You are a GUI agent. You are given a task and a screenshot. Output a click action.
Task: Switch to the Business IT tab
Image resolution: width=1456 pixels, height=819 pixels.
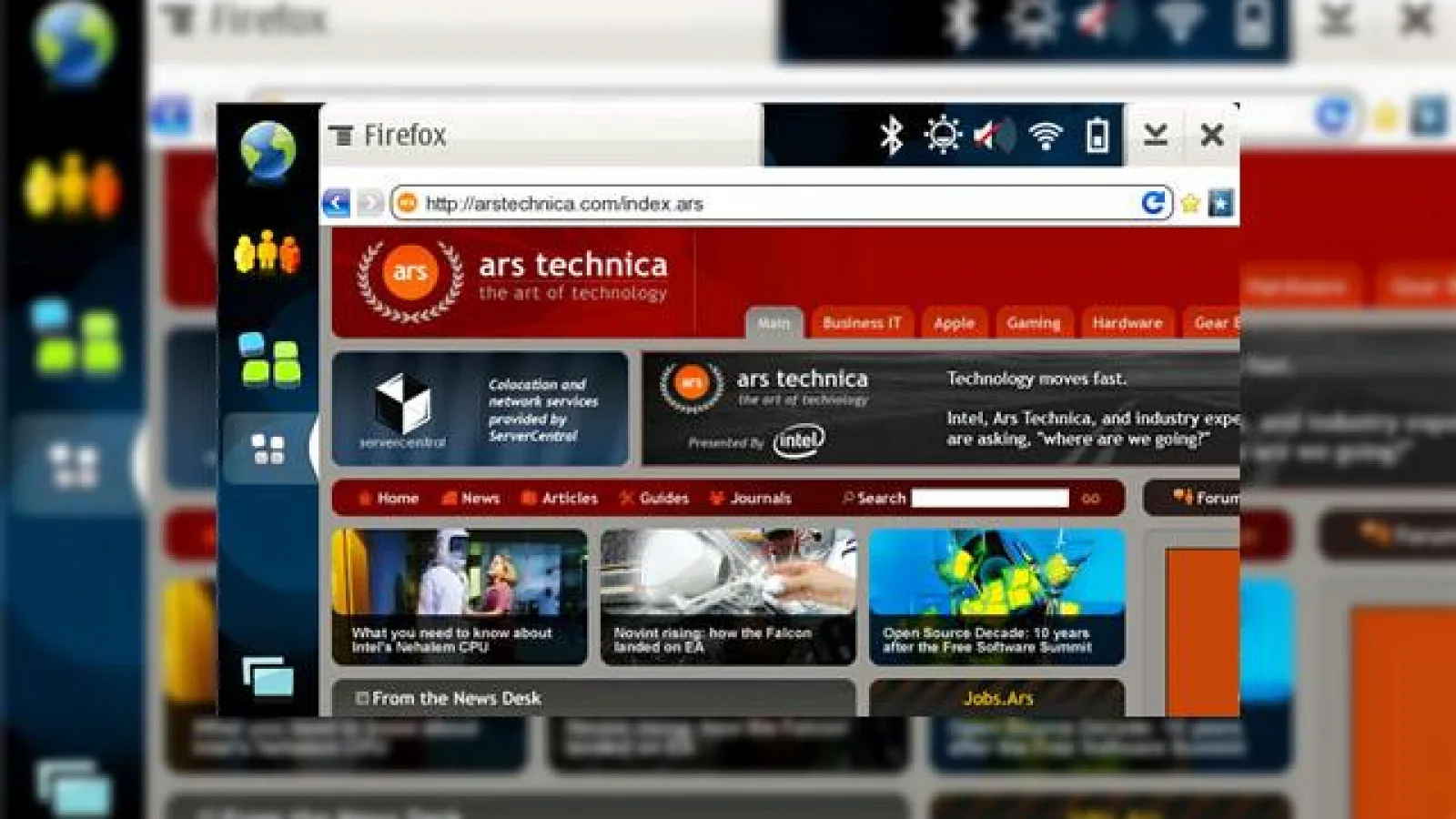click(x=862, y=323)
